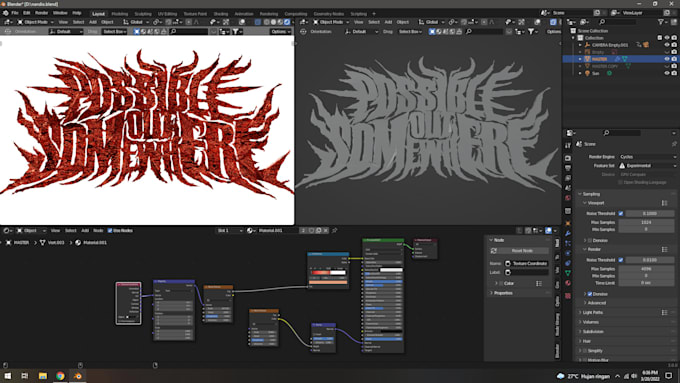Collapse the Sampling panel
This screenshot has width=680, height=383.
pyautogui.click(x=591, y=194)
